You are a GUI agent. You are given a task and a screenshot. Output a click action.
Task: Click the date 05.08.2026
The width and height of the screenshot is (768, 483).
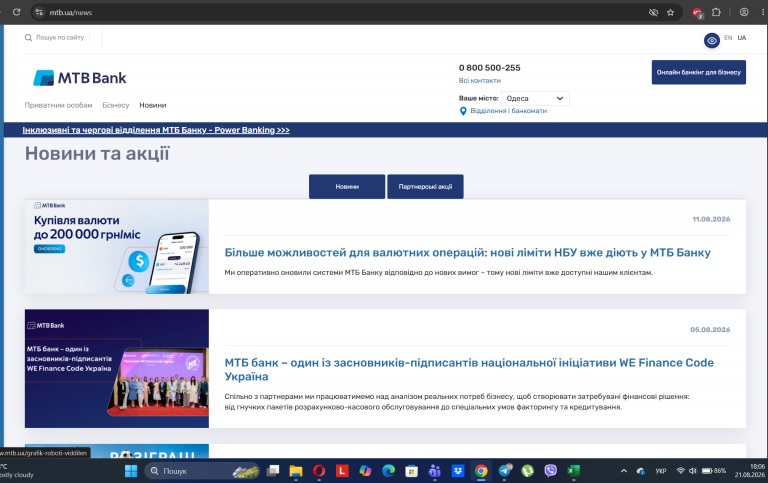click(710, 330)
